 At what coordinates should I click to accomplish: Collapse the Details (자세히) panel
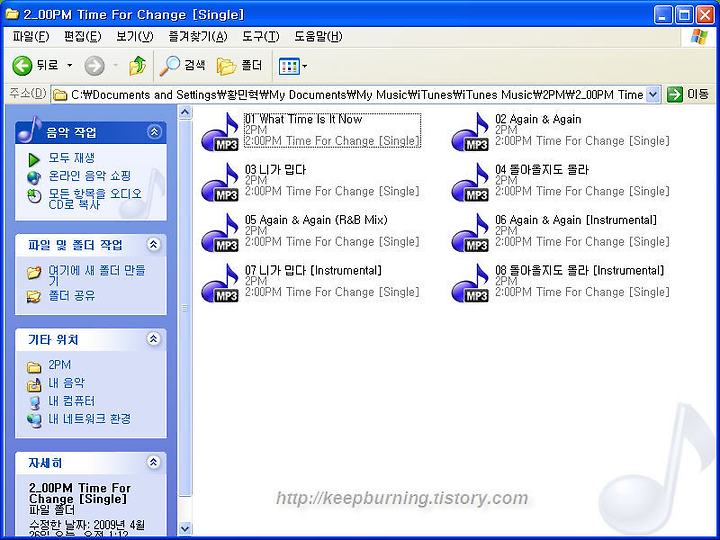pyautogui.click(x=153, y=462)
